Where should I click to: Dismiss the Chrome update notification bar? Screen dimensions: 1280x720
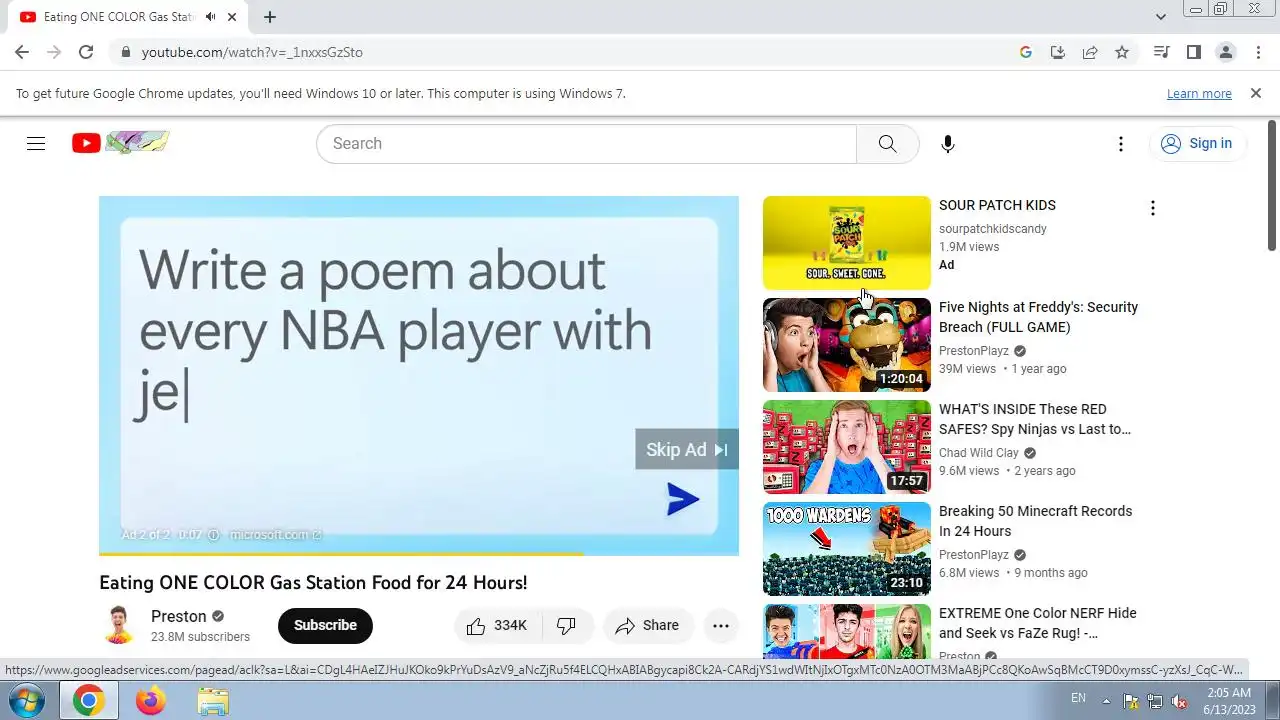click(x=1256, y=93)
